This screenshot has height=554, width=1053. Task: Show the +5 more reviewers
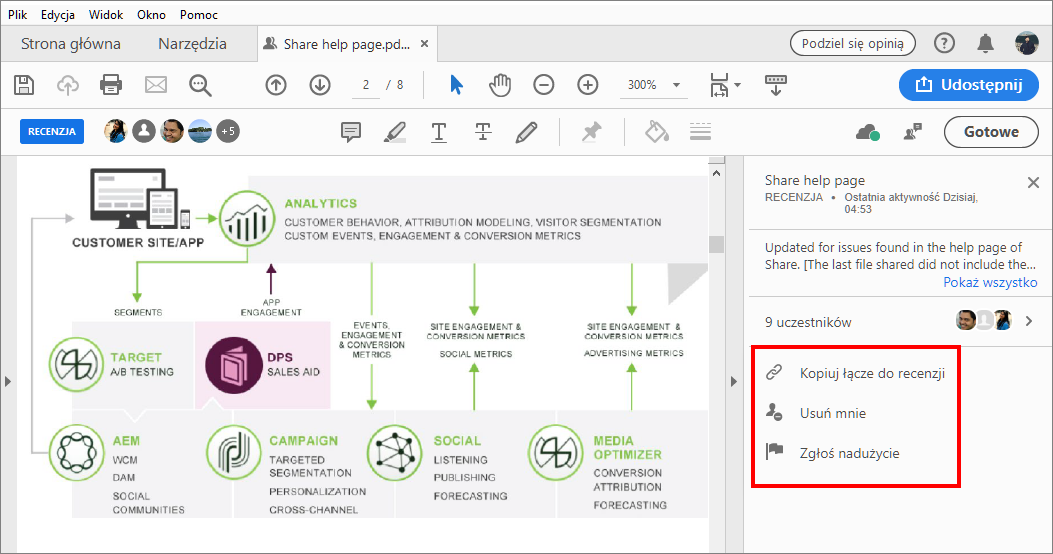tap(228, 132)
